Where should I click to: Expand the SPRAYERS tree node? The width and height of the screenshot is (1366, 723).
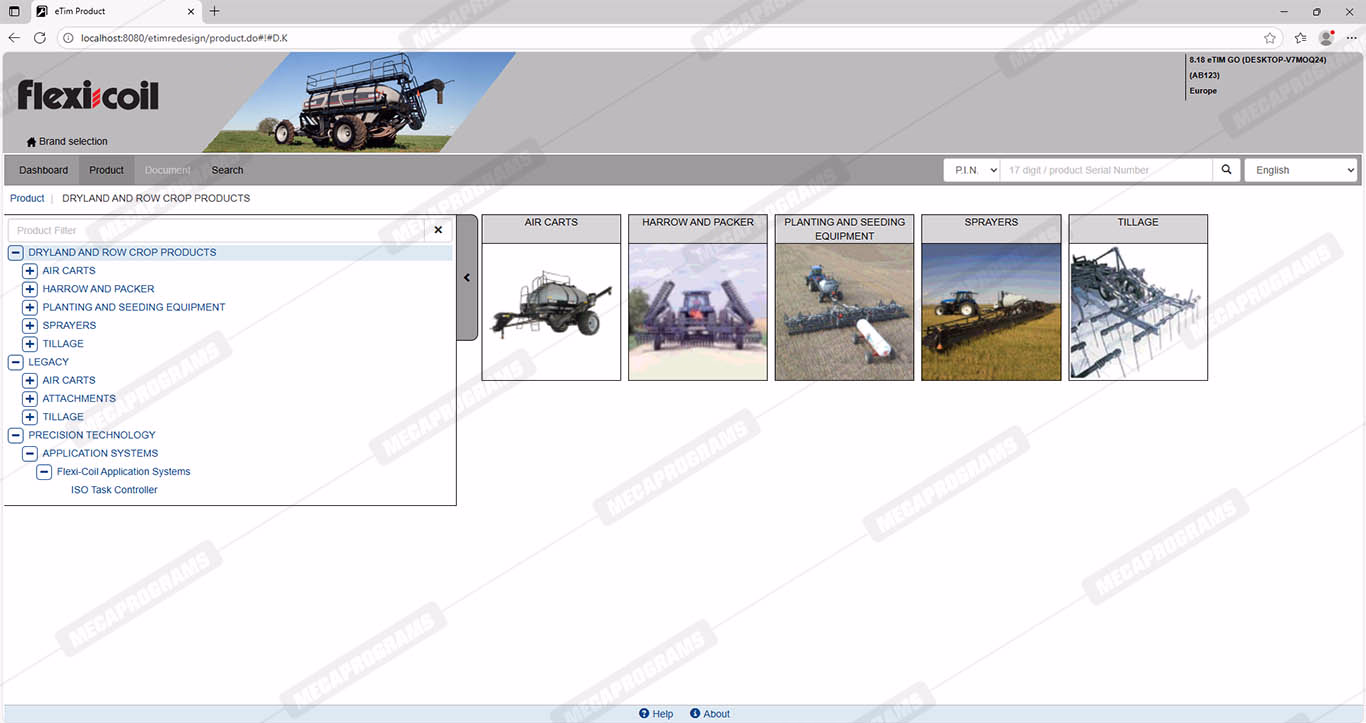coord(30,326)
